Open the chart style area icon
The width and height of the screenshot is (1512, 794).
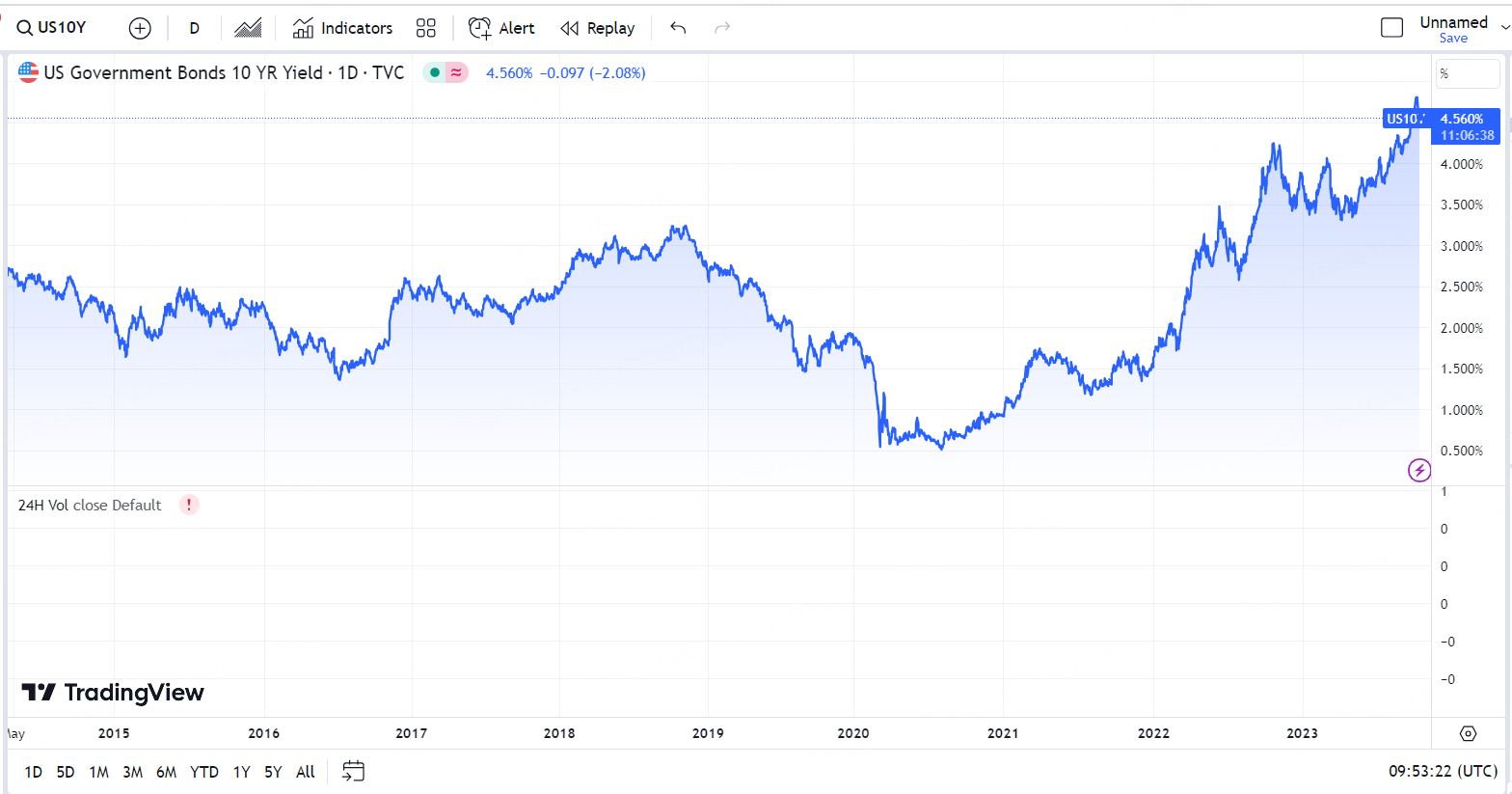(248, 28)
